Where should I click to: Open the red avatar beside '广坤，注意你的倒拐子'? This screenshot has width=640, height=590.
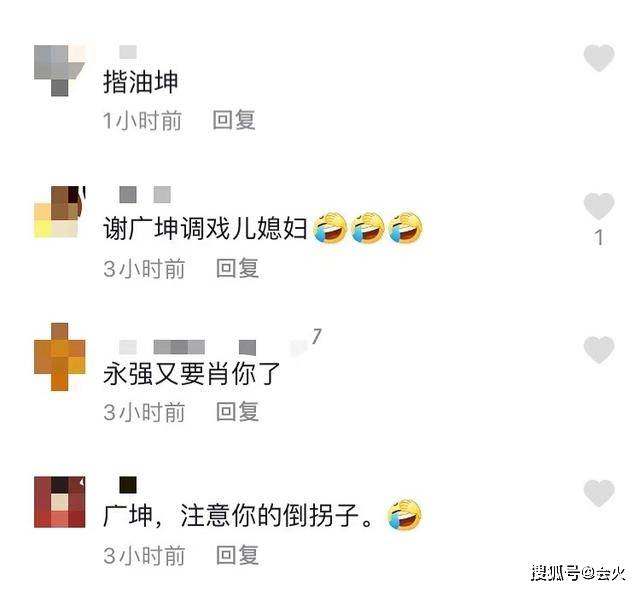point(60,502)
